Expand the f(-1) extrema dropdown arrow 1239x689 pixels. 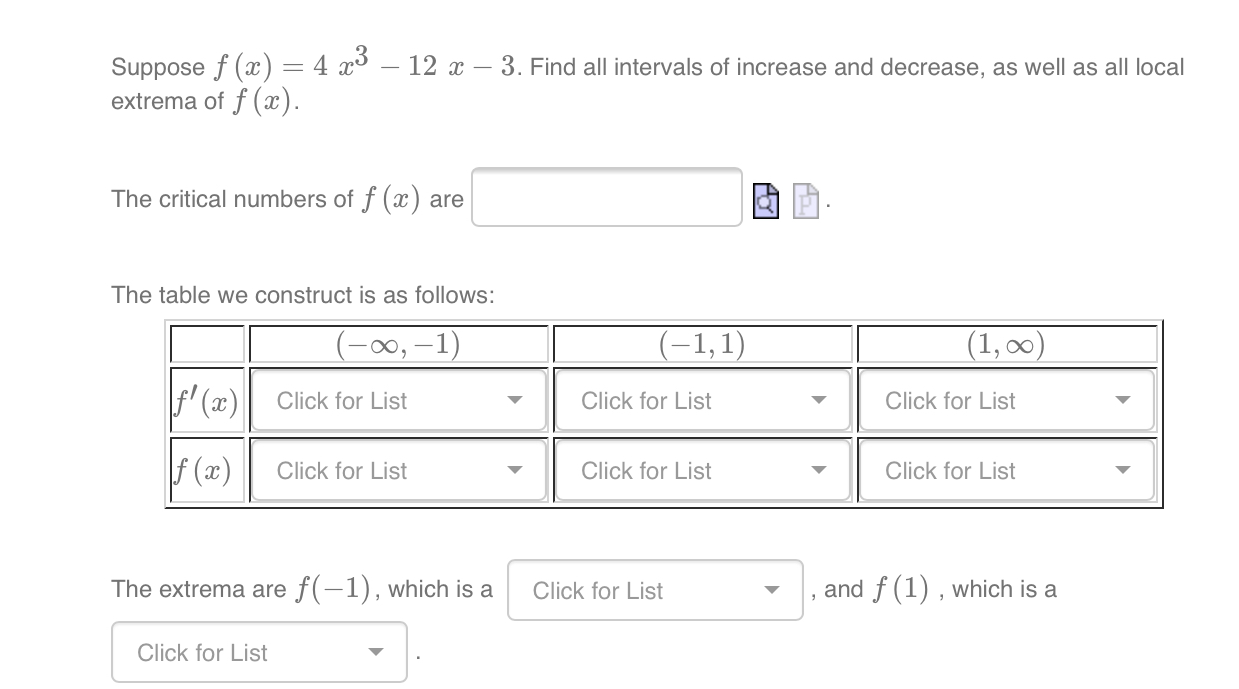[x=771, y=590]
